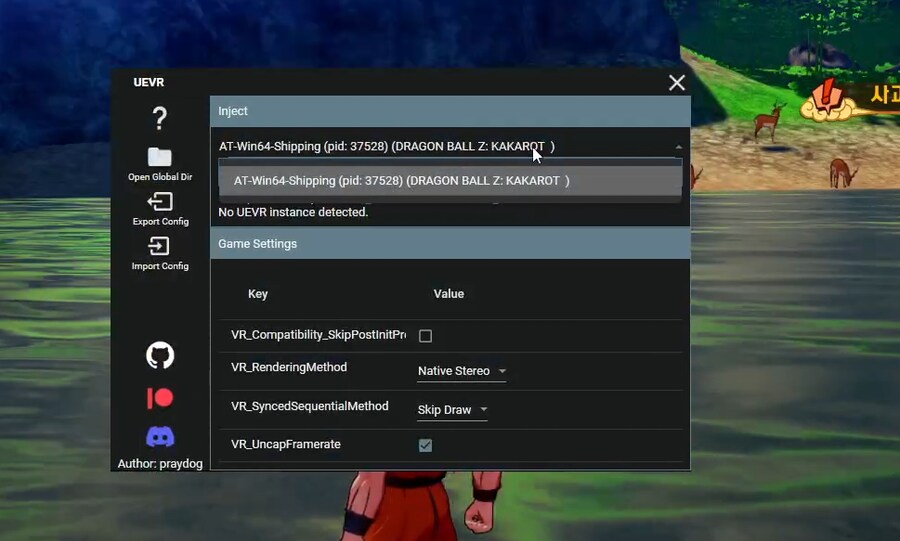The width and height of the screenshot is (900, 541).
Task: Disable the VR_UncapFramerate checkbox
Action: click(425, 445)
